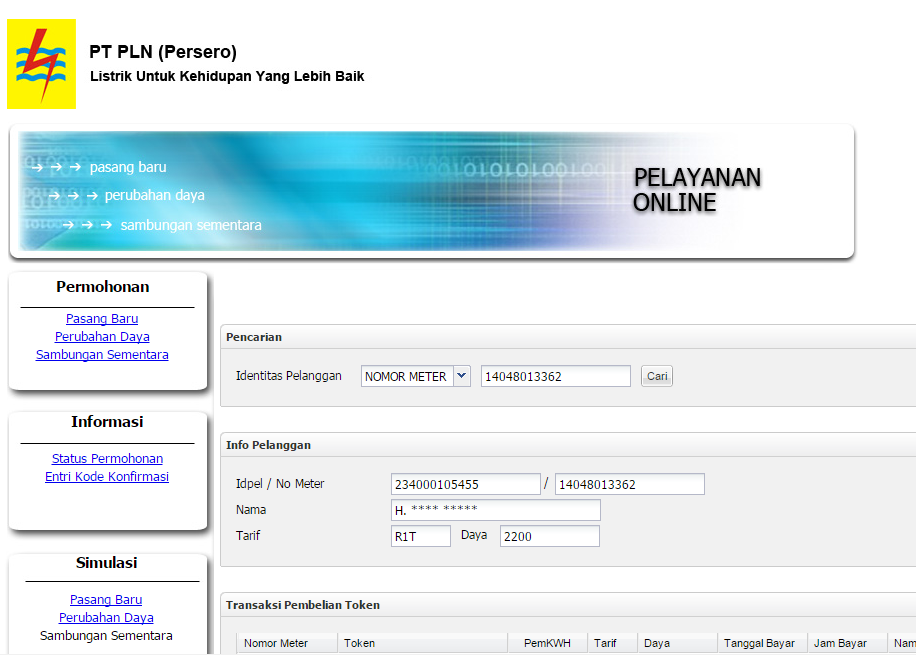Click the Token column header
Screen dimensions: 916x655
422,643
